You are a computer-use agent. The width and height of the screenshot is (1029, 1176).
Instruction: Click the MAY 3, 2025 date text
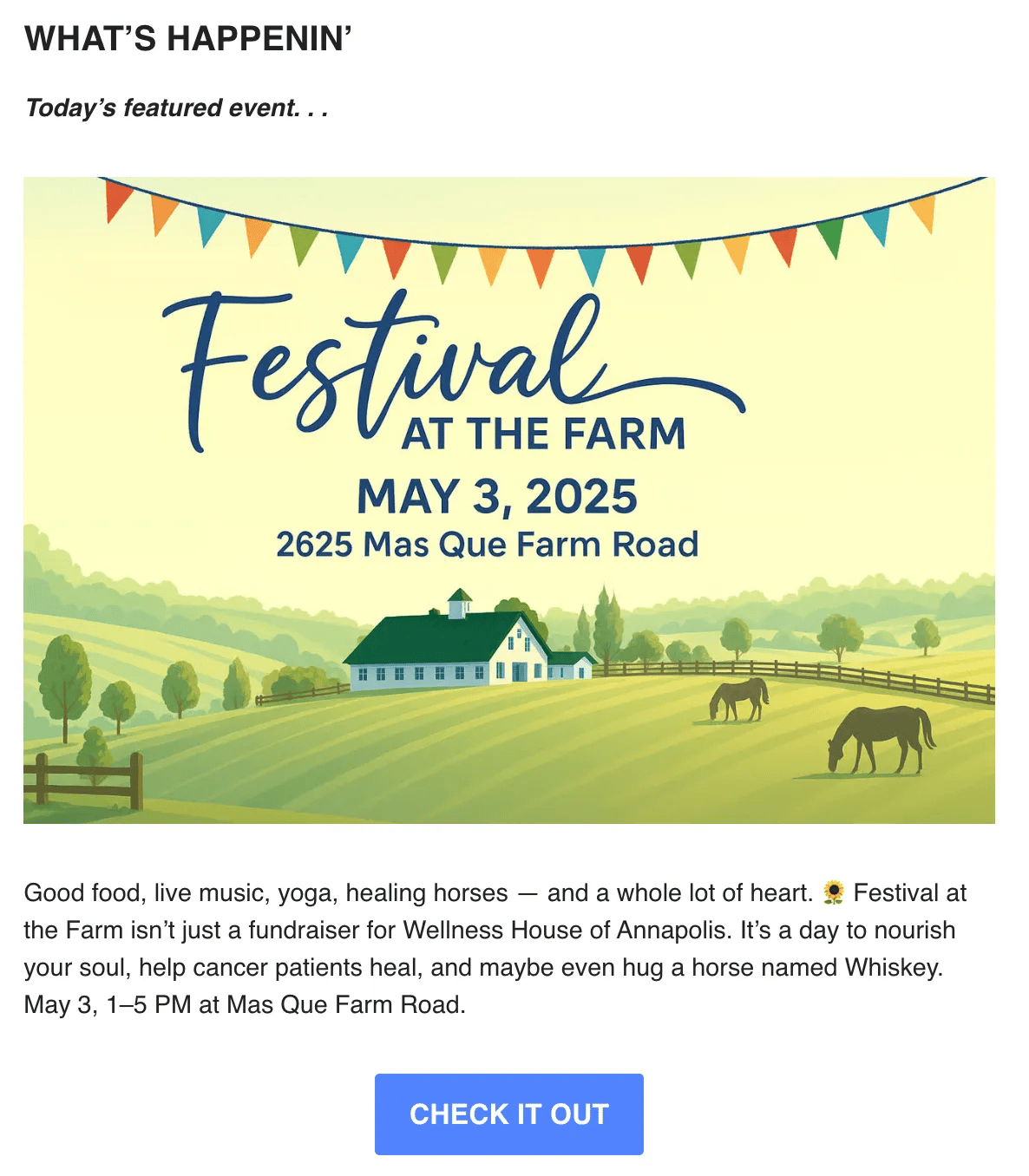pos(497,496)
